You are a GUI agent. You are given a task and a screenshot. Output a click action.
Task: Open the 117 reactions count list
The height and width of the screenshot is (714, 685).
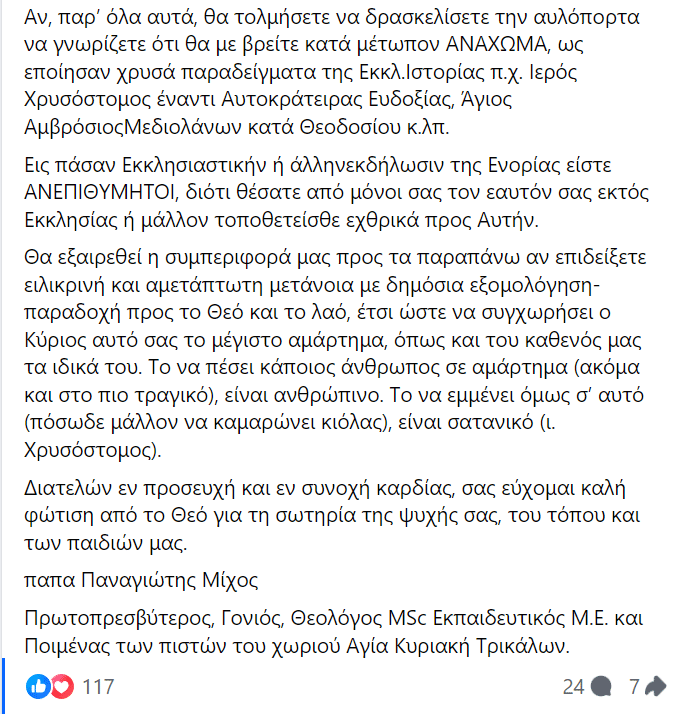pyautogui.click(x=98, y=687)
